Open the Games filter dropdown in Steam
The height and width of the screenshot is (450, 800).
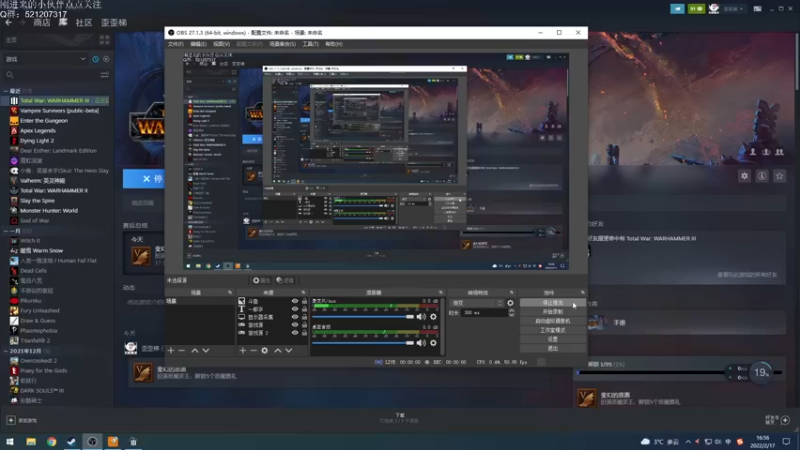point(46,59)
